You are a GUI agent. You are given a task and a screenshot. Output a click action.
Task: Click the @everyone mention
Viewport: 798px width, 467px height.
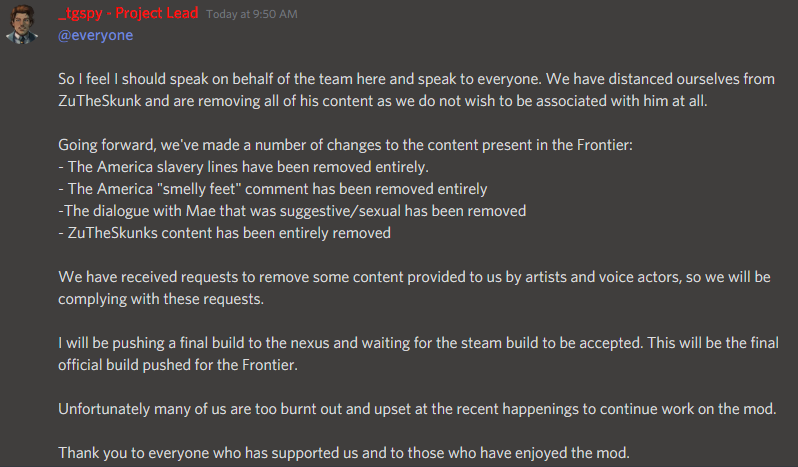click(x=96, y=35)
